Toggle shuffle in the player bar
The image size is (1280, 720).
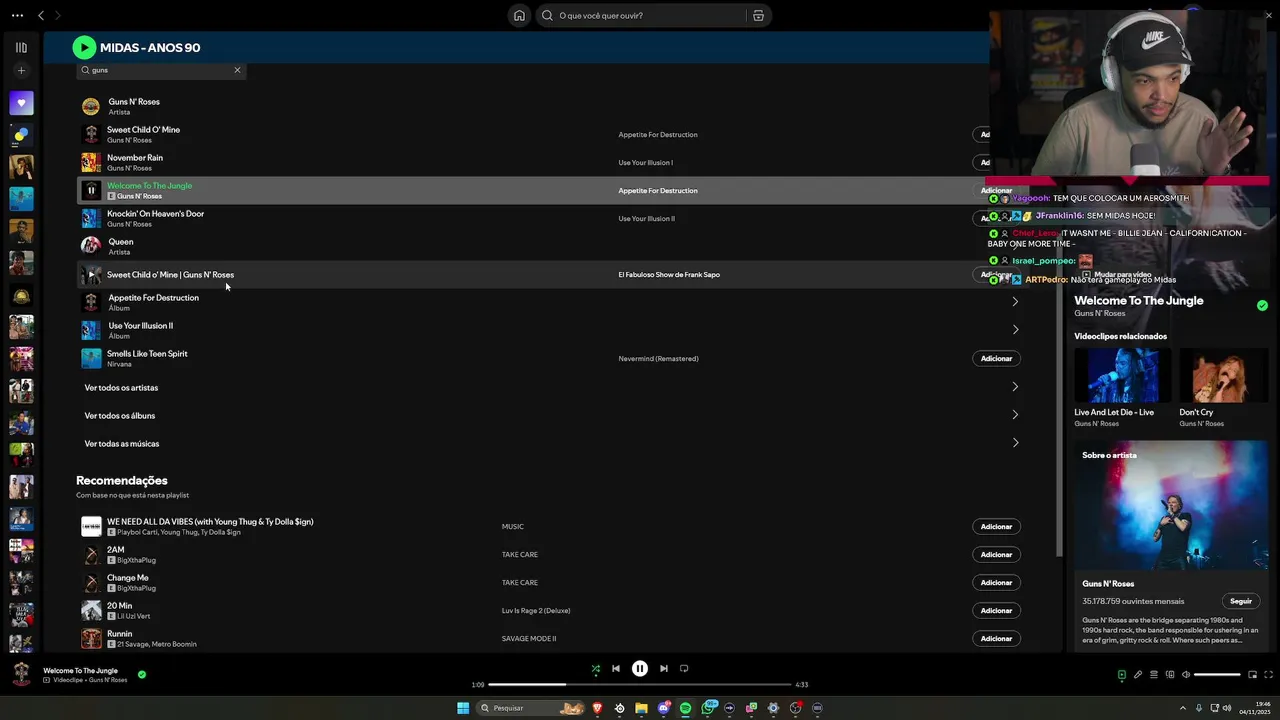(596, 669)
